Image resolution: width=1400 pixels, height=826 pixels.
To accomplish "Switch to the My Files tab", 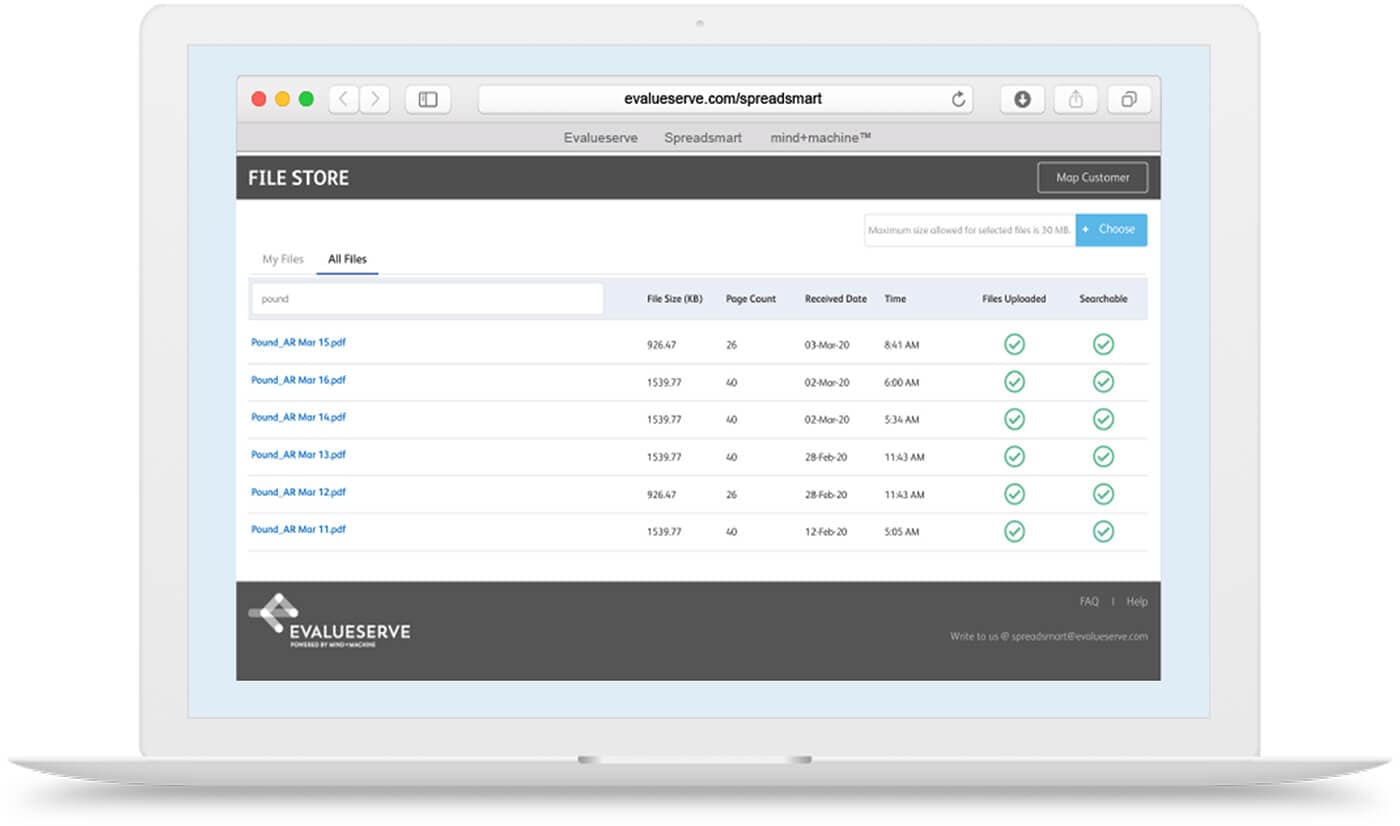I will (283, 258).
